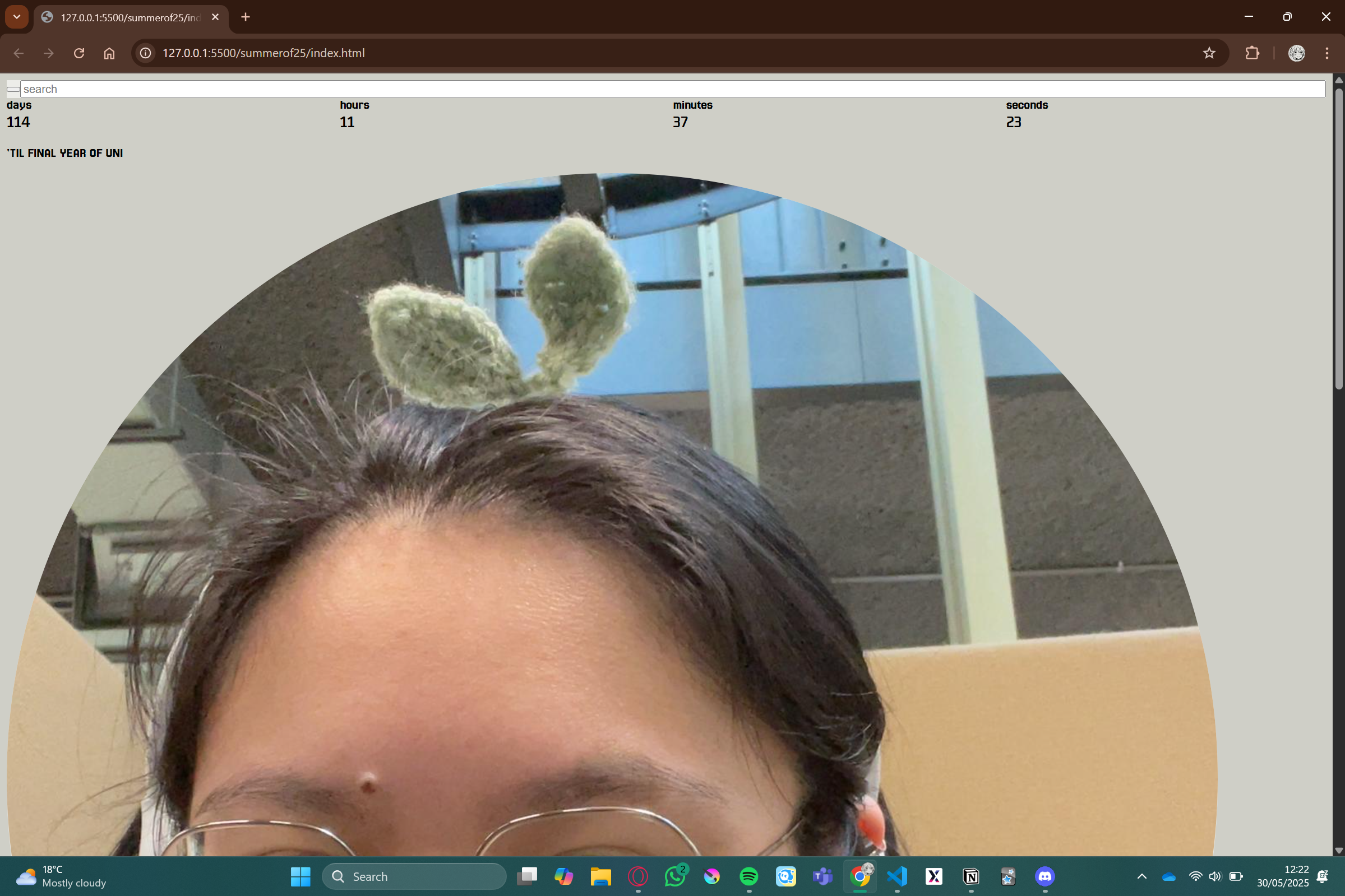Click the page vertical scrollbar thumb
The width and height of the screenshot is (1345, 896).
tap(1339, 238)
